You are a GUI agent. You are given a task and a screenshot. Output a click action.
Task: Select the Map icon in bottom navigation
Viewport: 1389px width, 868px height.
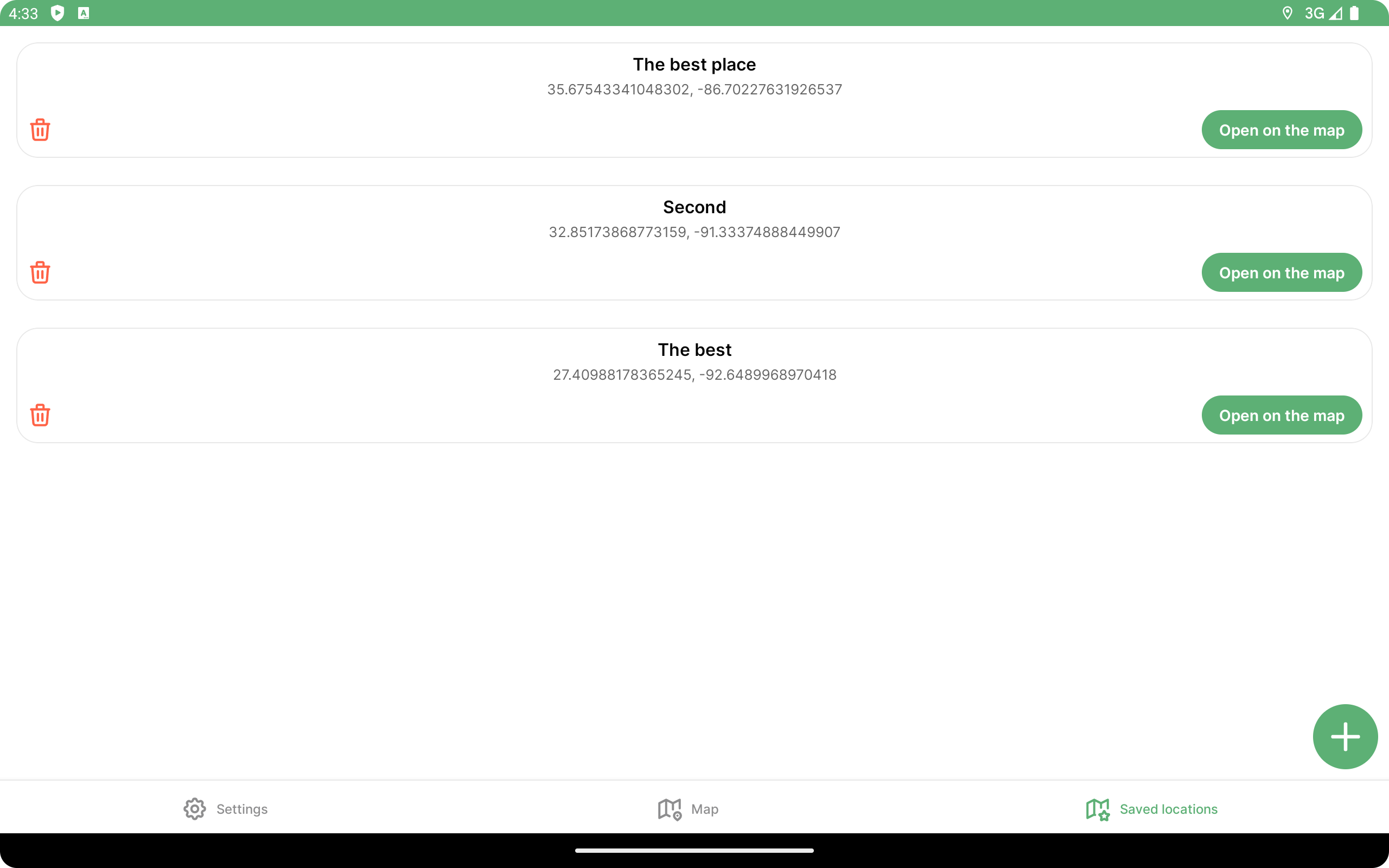pos(669,809)
